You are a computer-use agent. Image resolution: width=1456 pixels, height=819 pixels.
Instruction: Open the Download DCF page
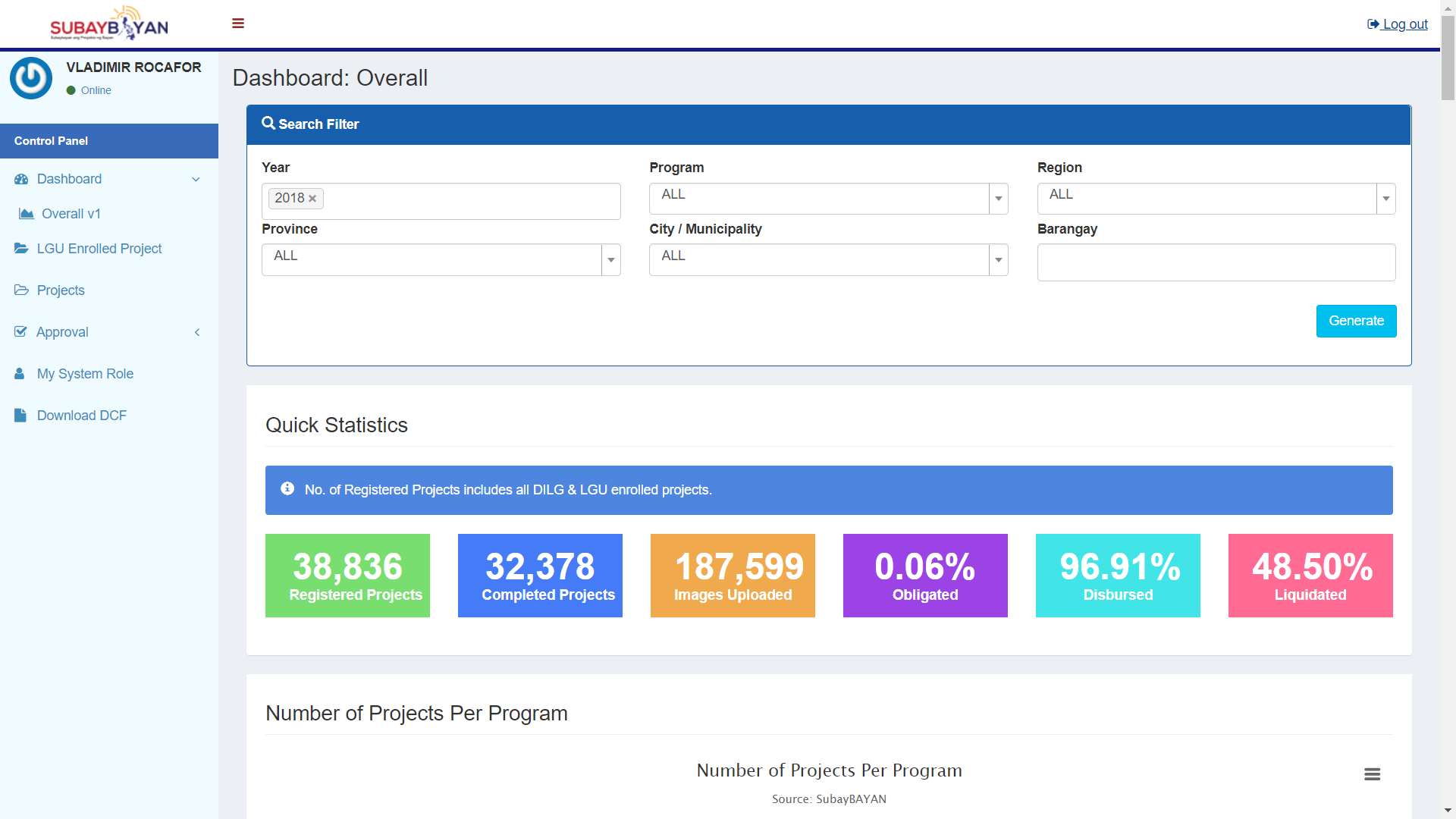coord(109,416)
